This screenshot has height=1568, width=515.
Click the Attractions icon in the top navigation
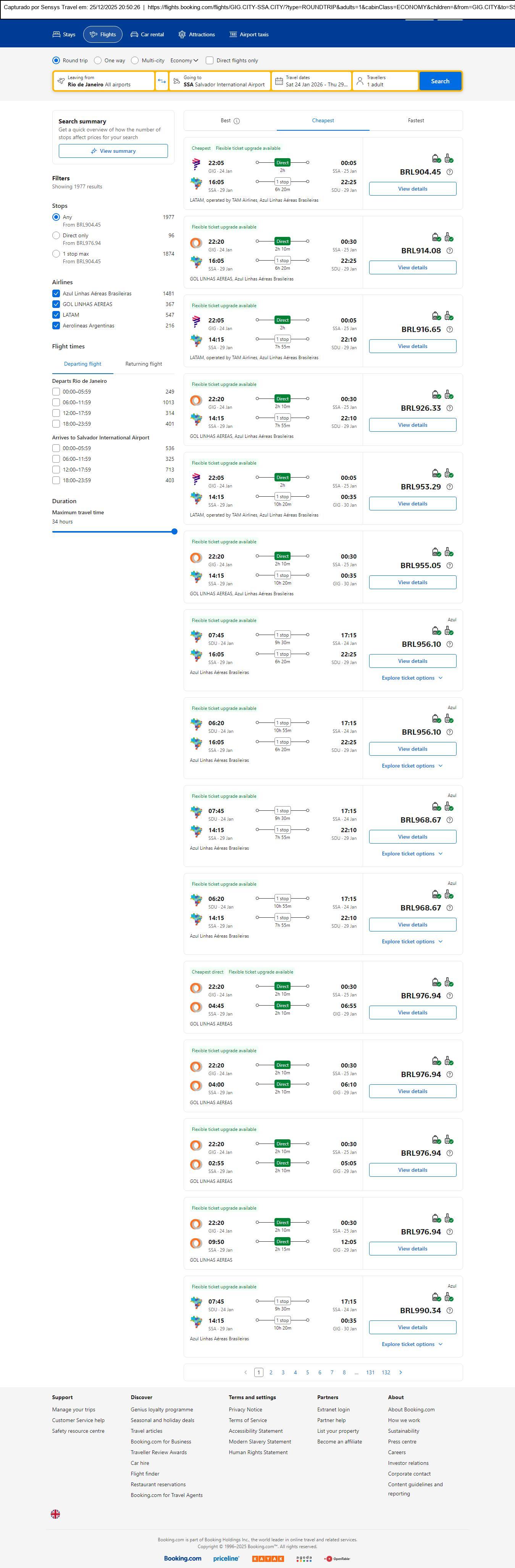click(182, 35)
